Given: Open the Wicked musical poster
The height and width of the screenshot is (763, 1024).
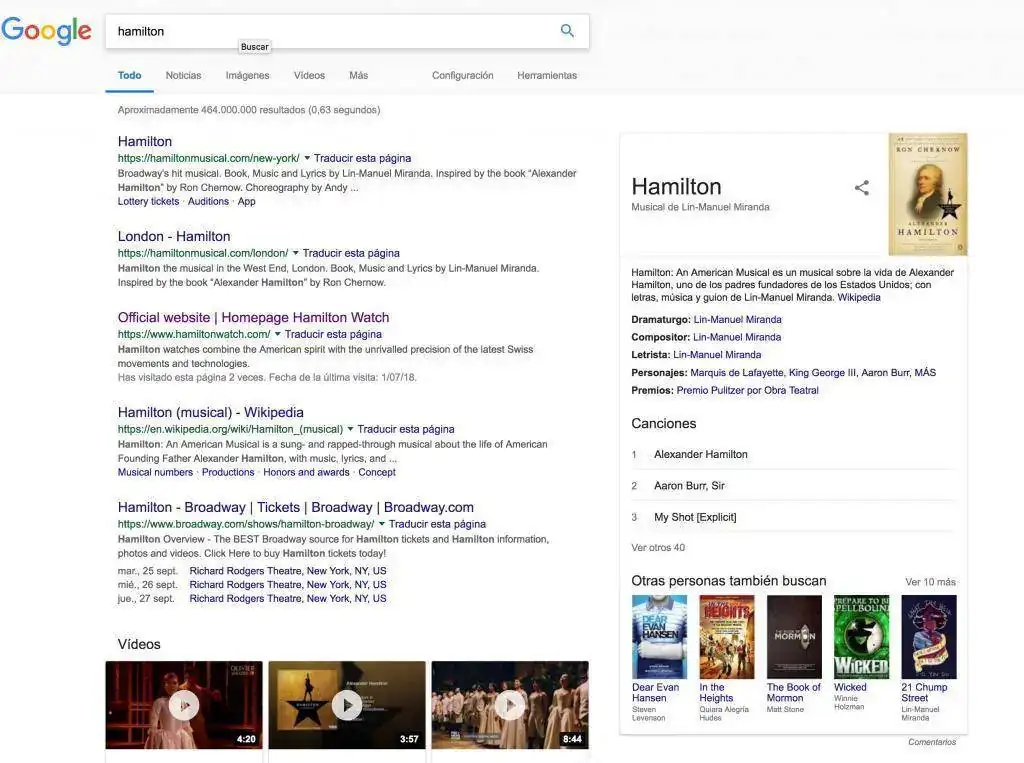Looking at the screenshot, I should pos(861,637).
